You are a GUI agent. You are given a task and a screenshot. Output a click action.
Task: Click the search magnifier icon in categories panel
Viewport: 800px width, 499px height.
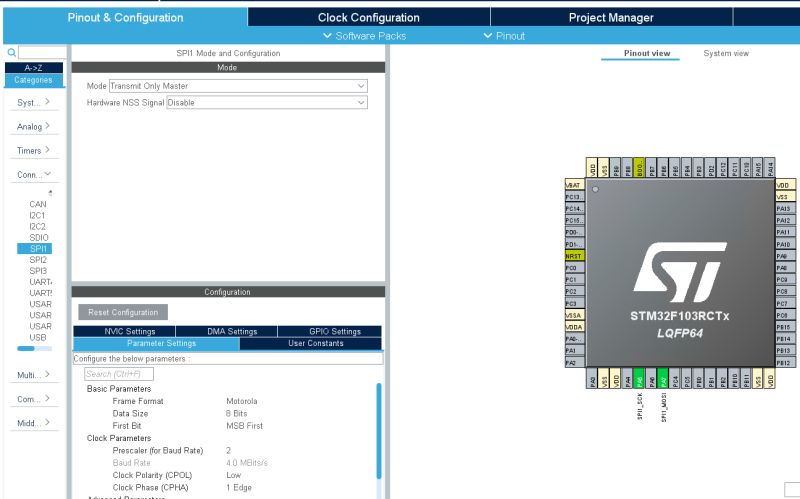tap(11, 53)
